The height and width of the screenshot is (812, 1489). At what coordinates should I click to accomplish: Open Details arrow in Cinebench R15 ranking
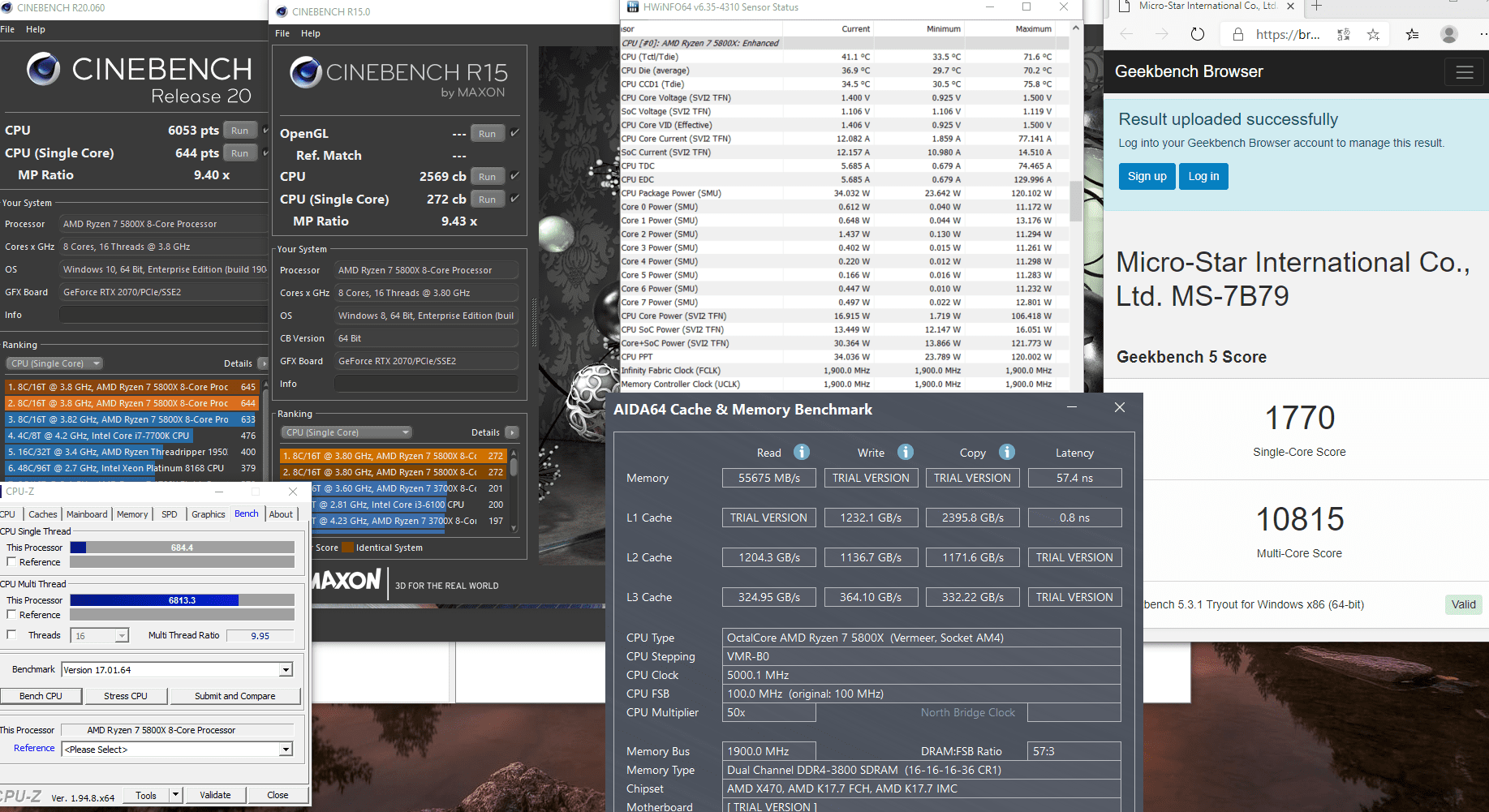click(x=511, y=432)
